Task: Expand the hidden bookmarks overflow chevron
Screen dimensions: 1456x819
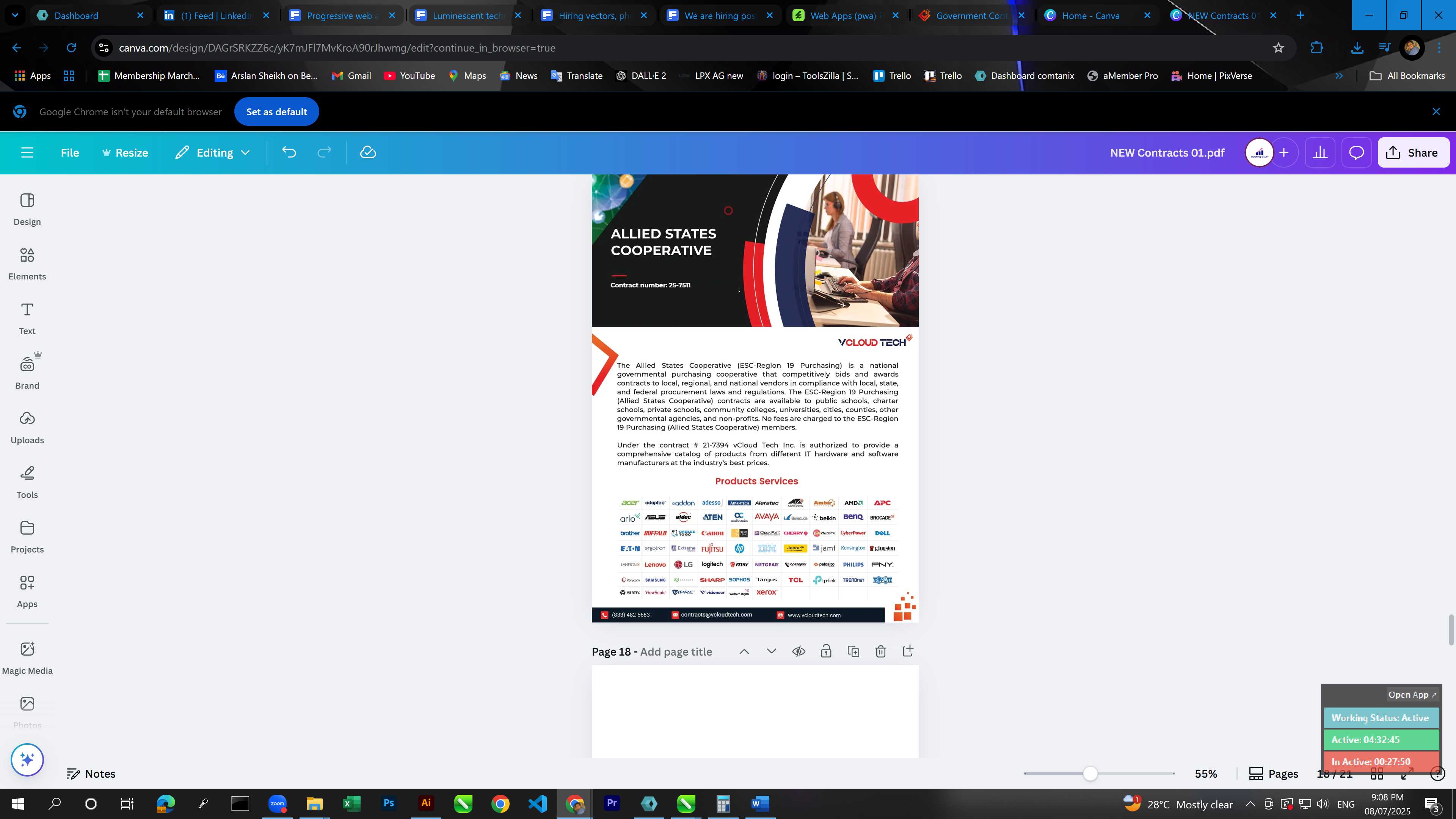Action: [1339, 76]
